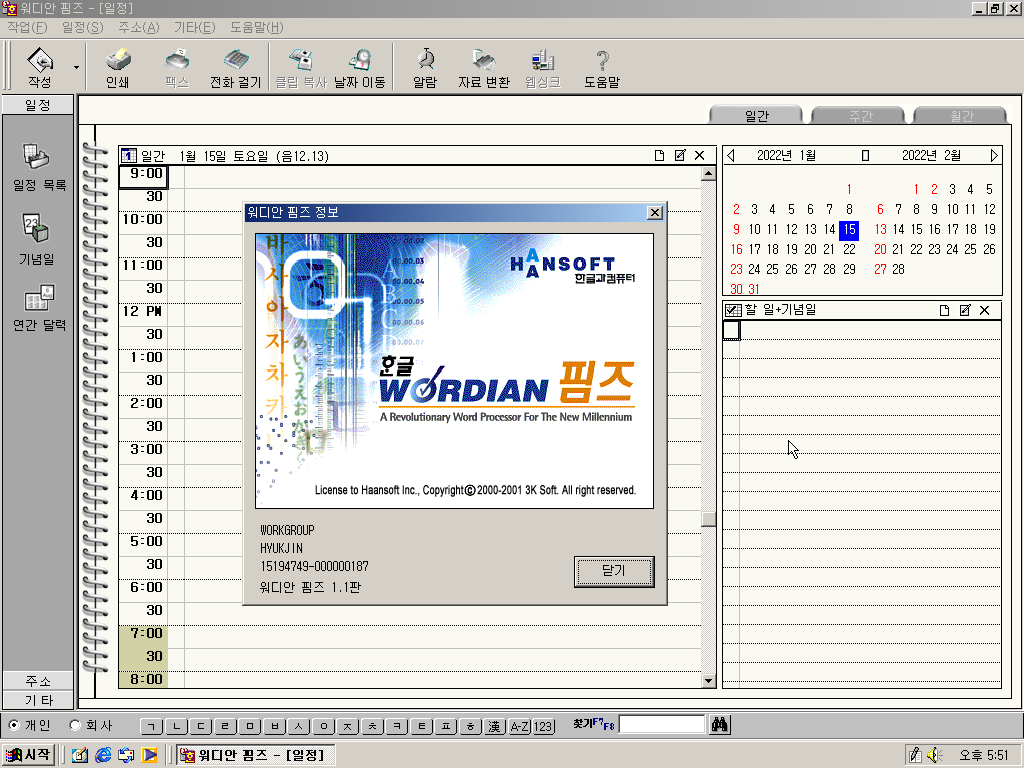Open the 일정 sidebar section header
Screen dimensions: 1024x768
38,105
